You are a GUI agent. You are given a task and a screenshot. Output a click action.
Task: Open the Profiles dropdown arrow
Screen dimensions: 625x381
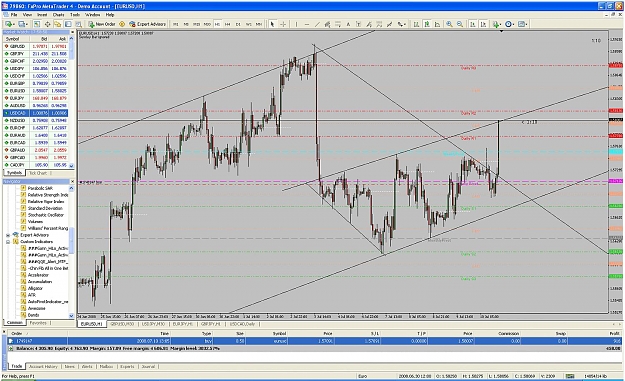click(28, 24)
